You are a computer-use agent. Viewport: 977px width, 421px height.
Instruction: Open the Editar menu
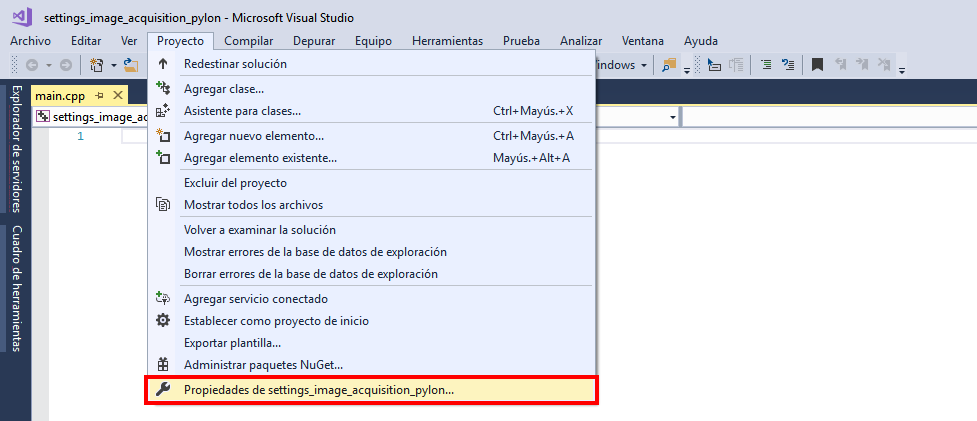pyautogui.click(x=86, y=41)
